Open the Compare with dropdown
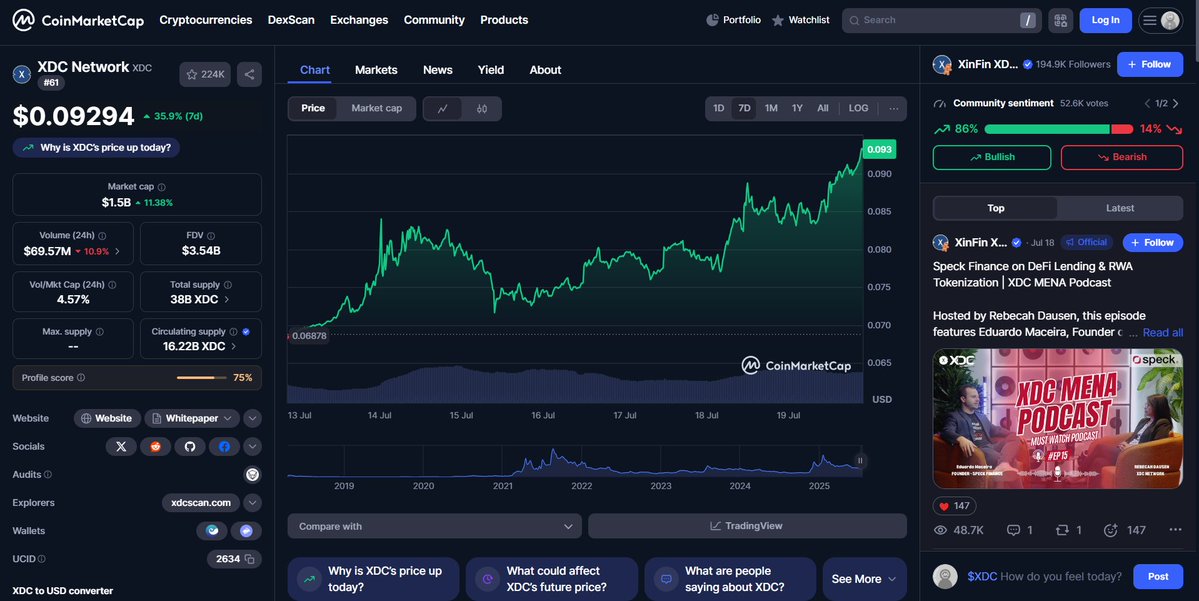The image size is (1199, 601). [434, 526]
